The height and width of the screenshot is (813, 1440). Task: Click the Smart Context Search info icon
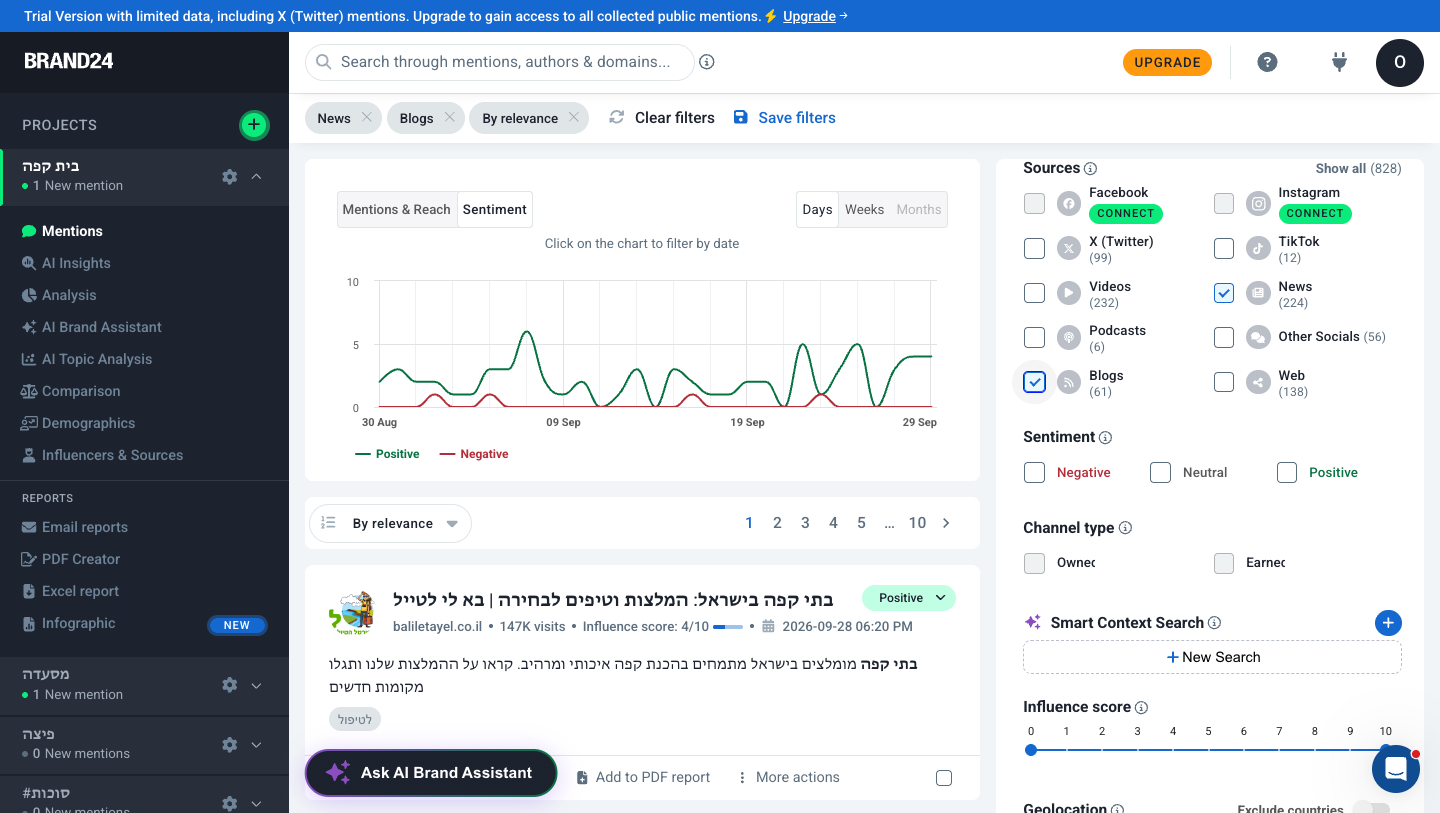click(x=1214, y=623)
